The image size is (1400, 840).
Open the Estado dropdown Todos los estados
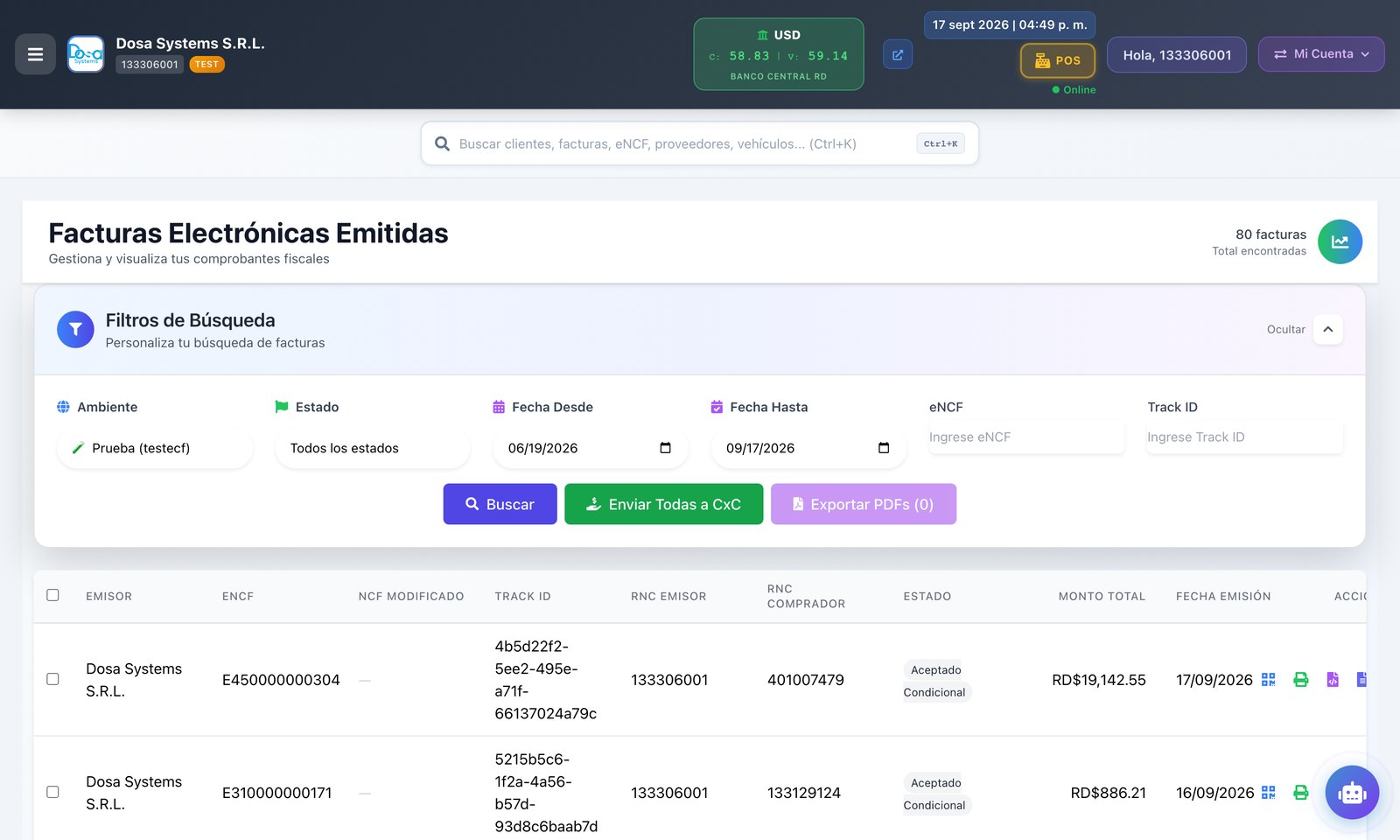point(373,448)
